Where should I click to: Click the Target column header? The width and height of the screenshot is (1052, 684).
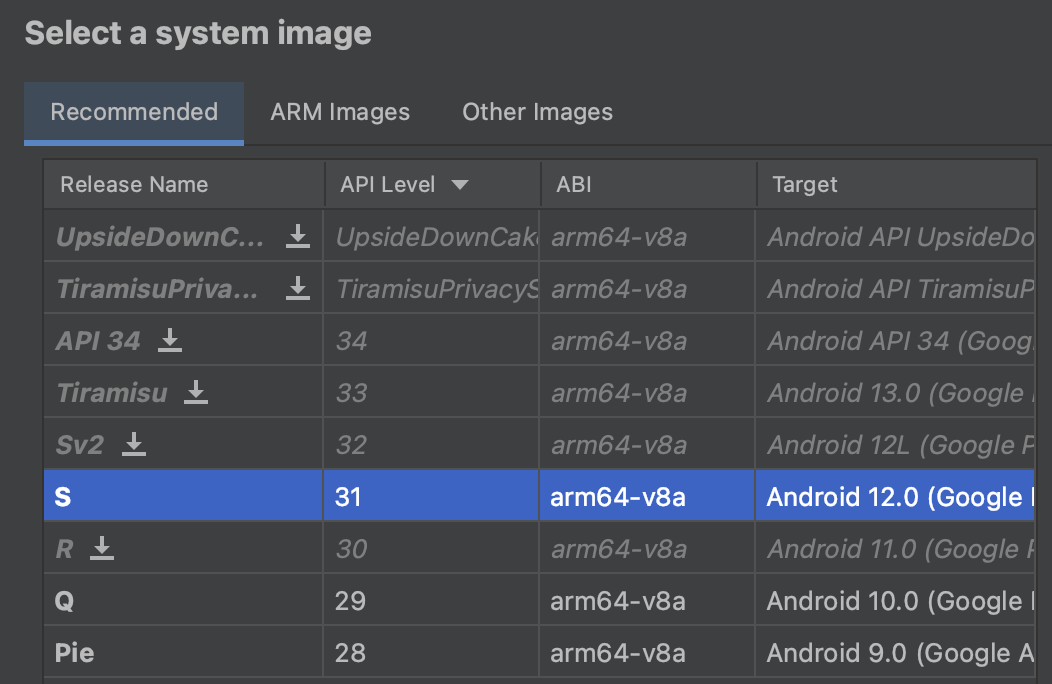pyautogui.click(x=804, y=185)
